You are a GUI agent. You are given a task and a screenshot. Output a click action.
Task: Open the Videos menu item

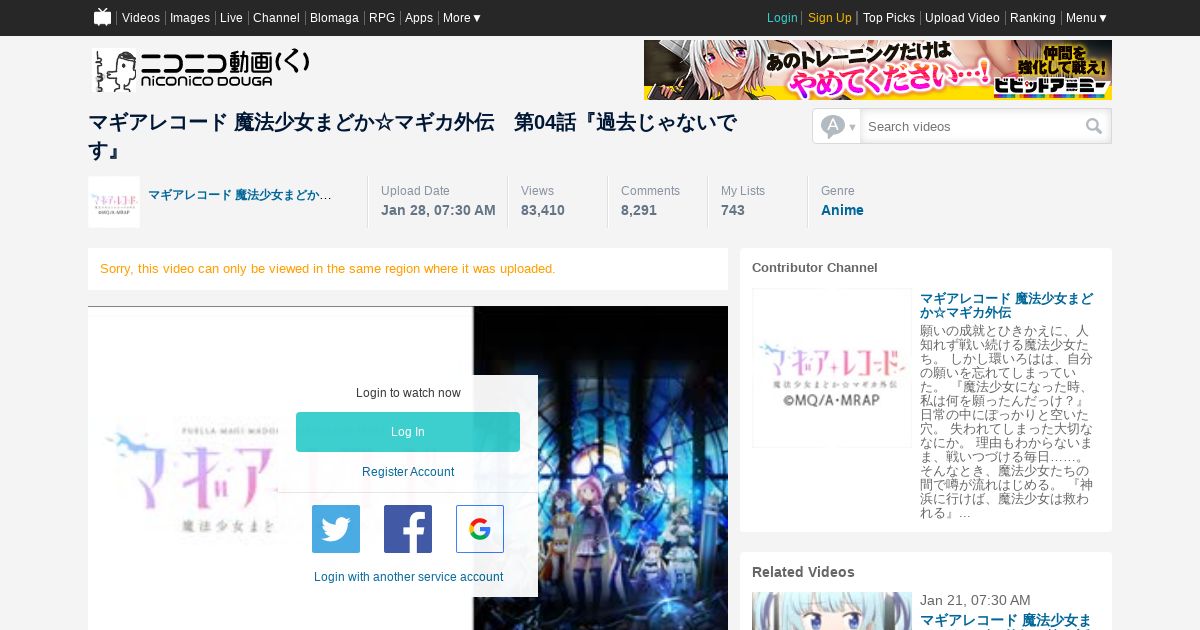click(141, 18)
